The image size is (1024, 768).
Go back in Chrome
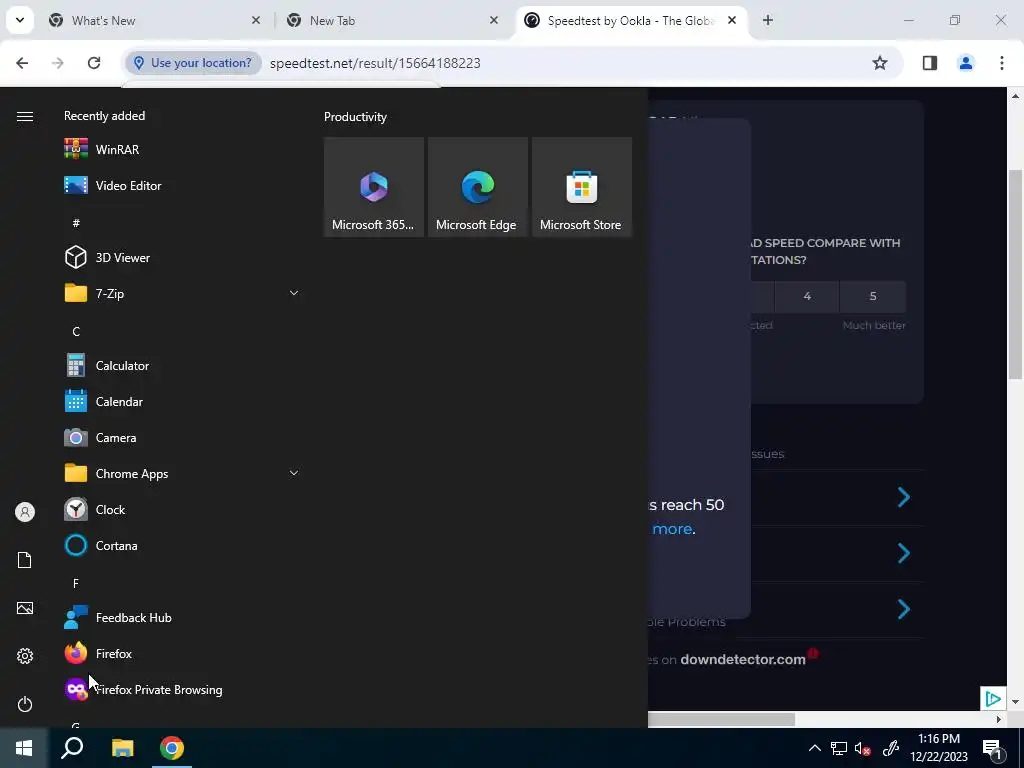click(x=22, y=63)
